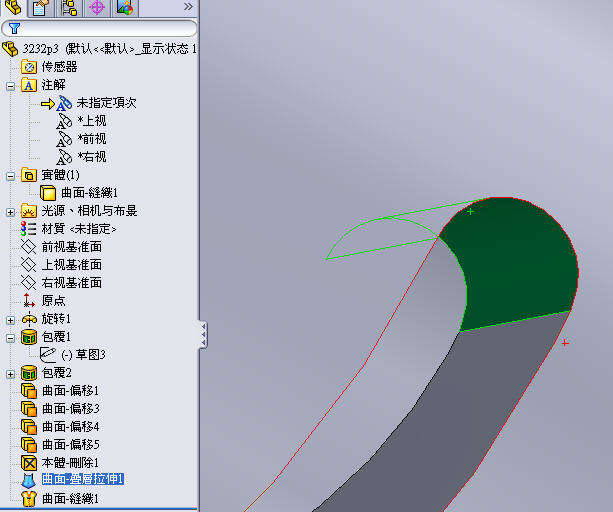Click the 右视基准面 text label
The width and height of the screenshot is (613, 512).
(72, 283)
